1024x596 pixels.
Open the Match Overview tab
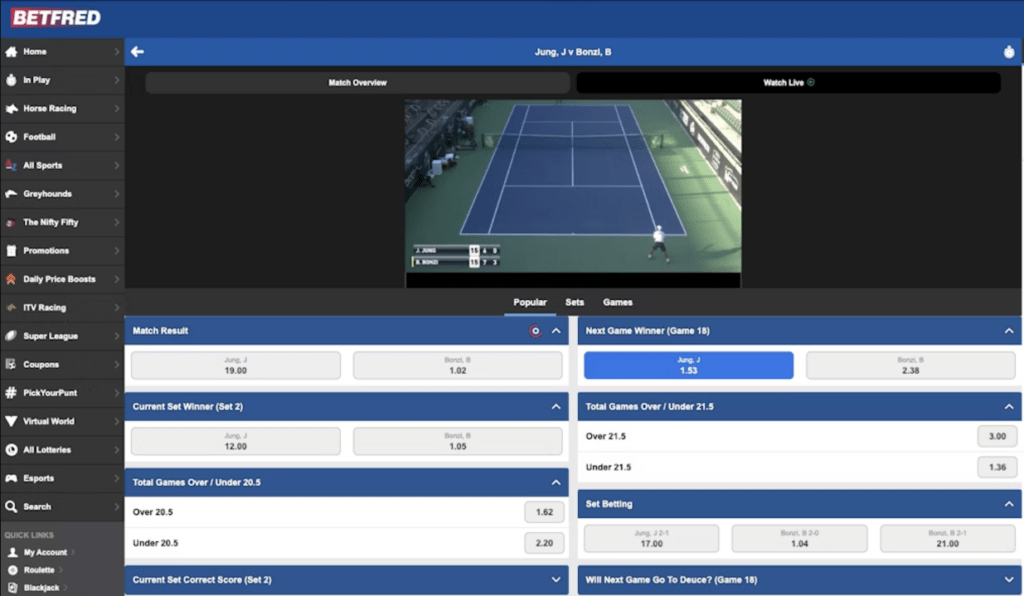pos(357,82)
